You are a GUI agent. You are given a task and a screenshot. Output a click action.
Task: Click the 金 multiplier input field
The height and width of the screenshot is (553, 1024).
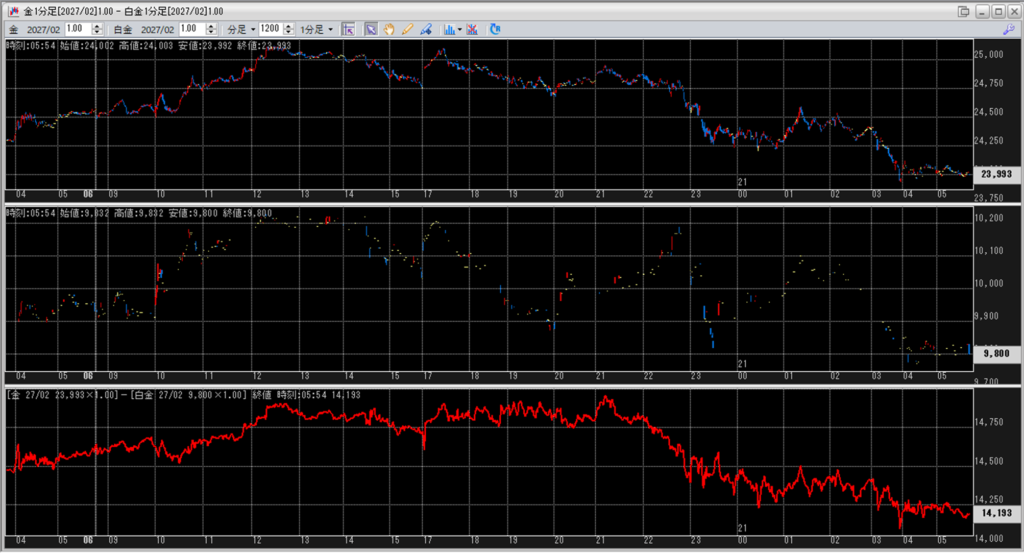pyautogui.click(x=76, y=29)
